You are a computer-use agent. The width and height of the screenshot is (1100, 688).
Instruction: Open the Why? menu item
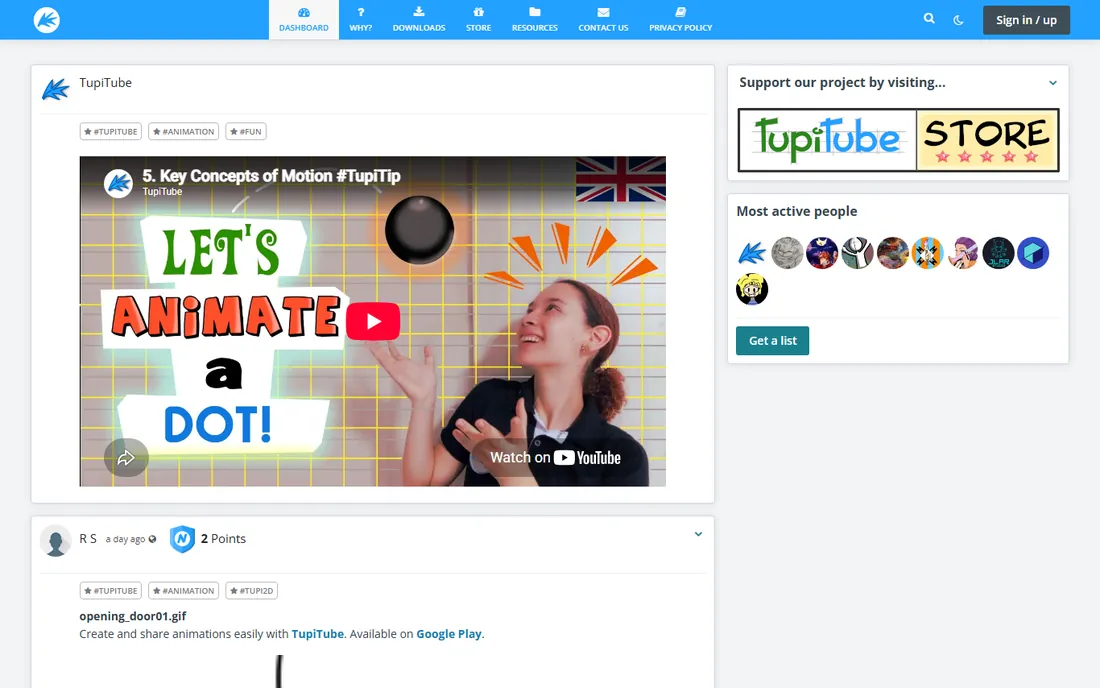pos(361,20)
